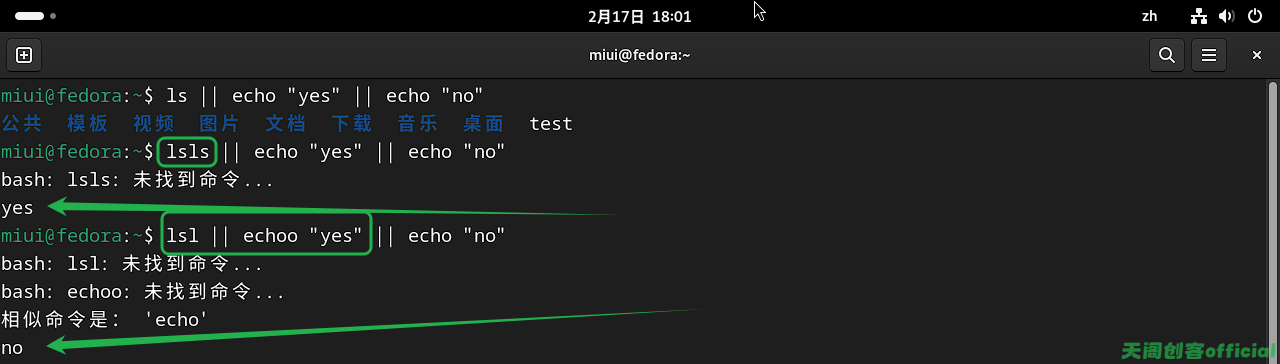
Task: Click the 下载 directory name
Action: click(352, 124)
